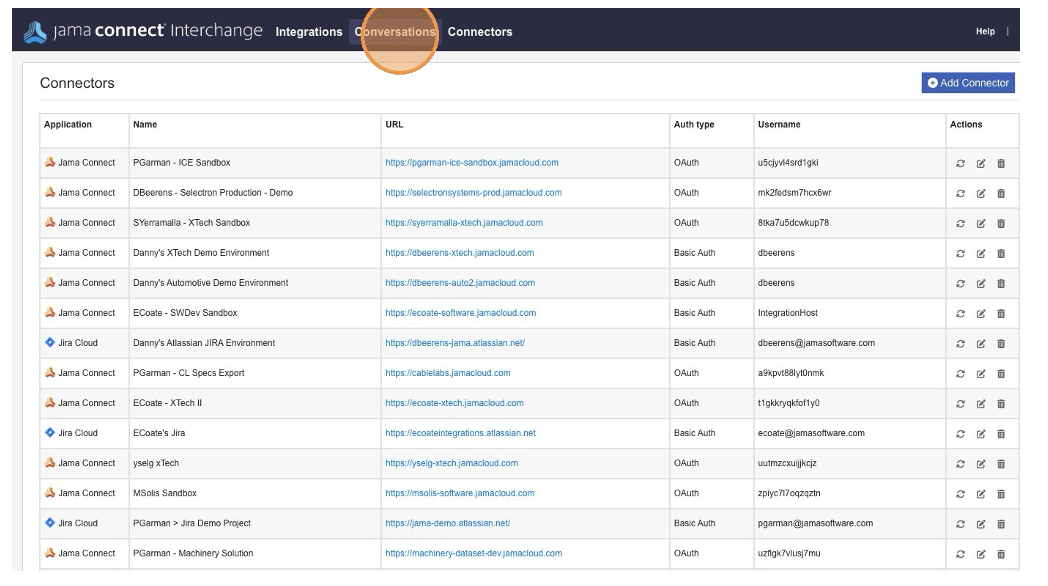Click the Jama Connect icon for yselg xTech

[x=49, y=462]
